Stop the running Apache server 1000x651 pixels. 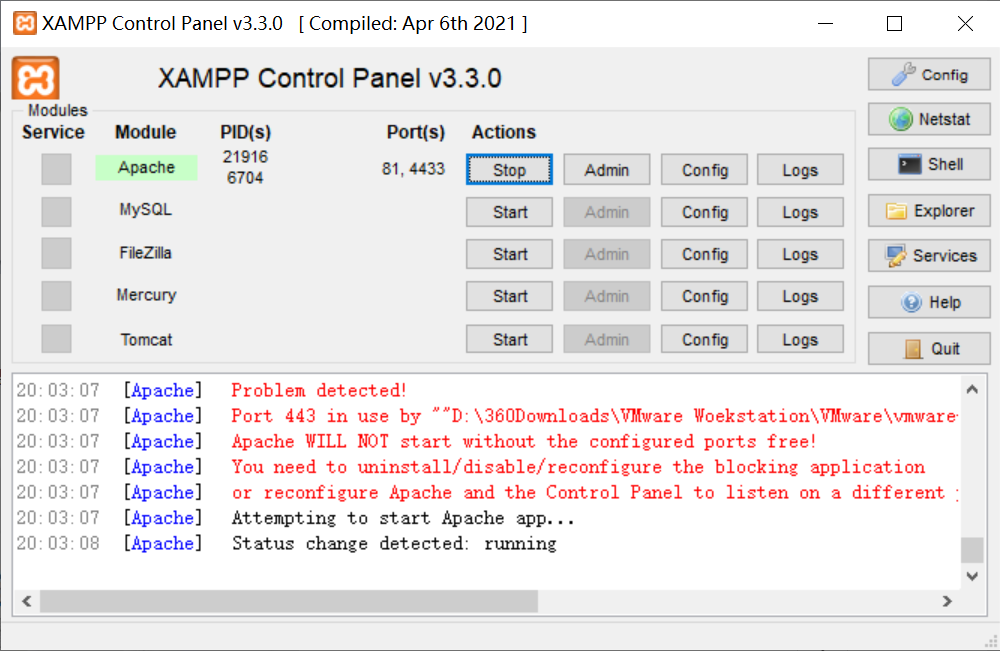(509, 169)
